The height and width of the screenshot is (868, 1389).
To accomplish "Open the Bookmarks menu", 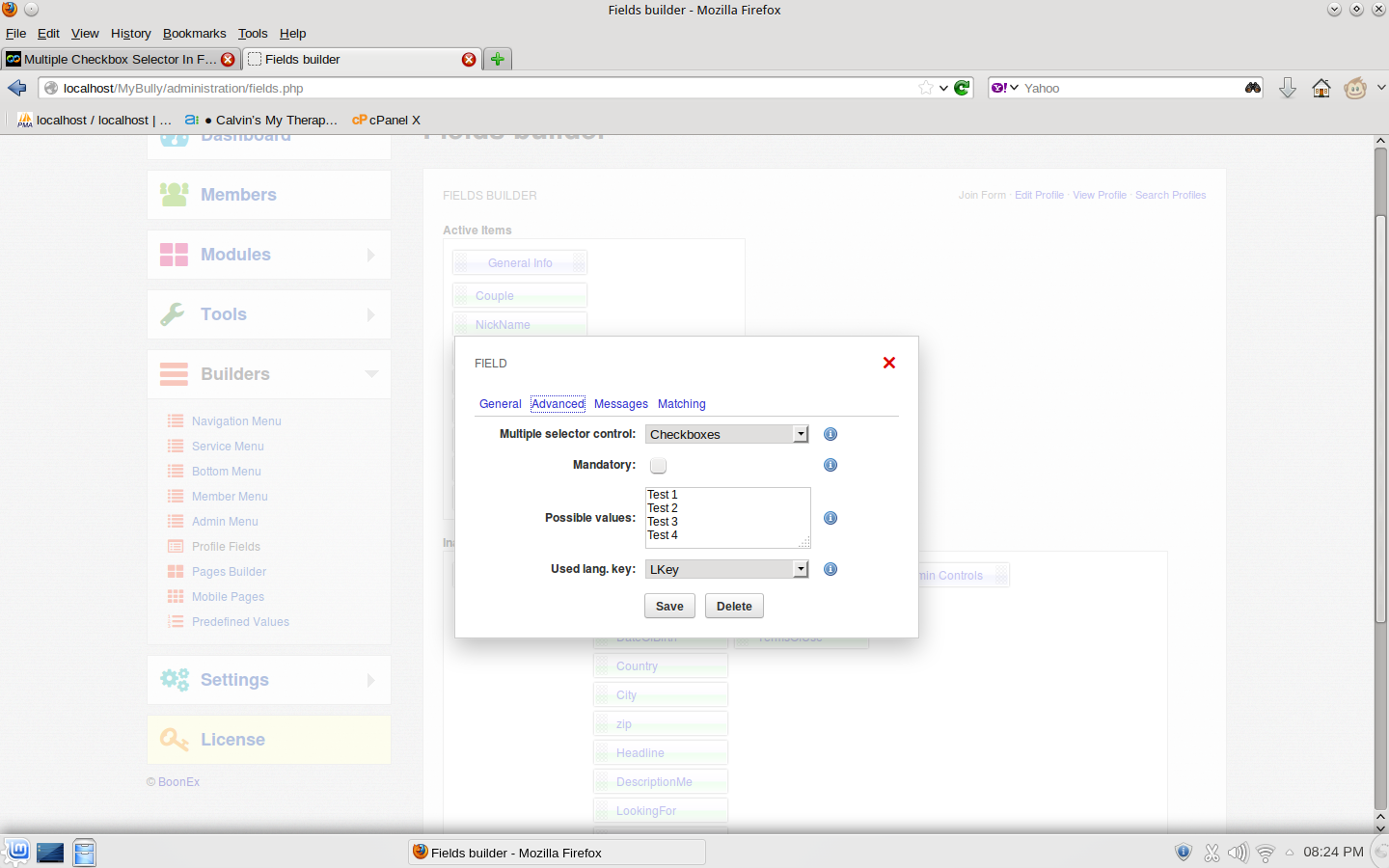I will click(194, 33).
